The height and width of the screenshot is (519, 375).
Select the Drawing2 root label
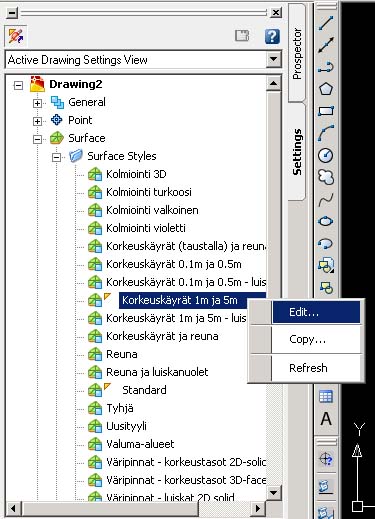(x=76, y=84)
